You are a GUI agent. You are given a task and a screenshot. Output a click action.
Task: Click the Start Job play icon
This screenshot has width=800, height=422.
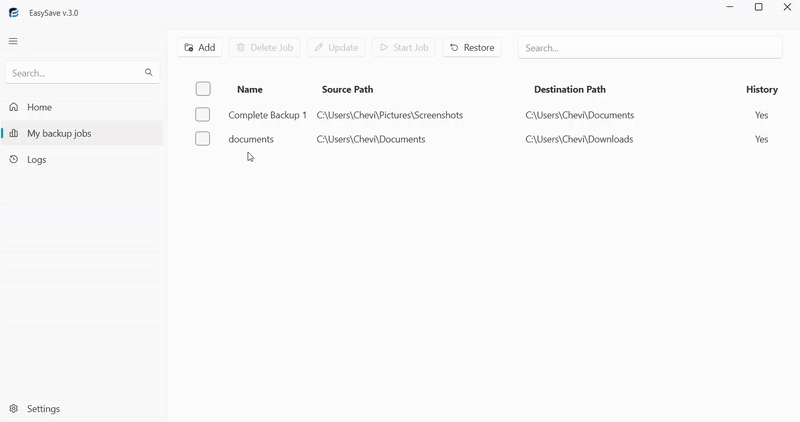tap(384, 47)
